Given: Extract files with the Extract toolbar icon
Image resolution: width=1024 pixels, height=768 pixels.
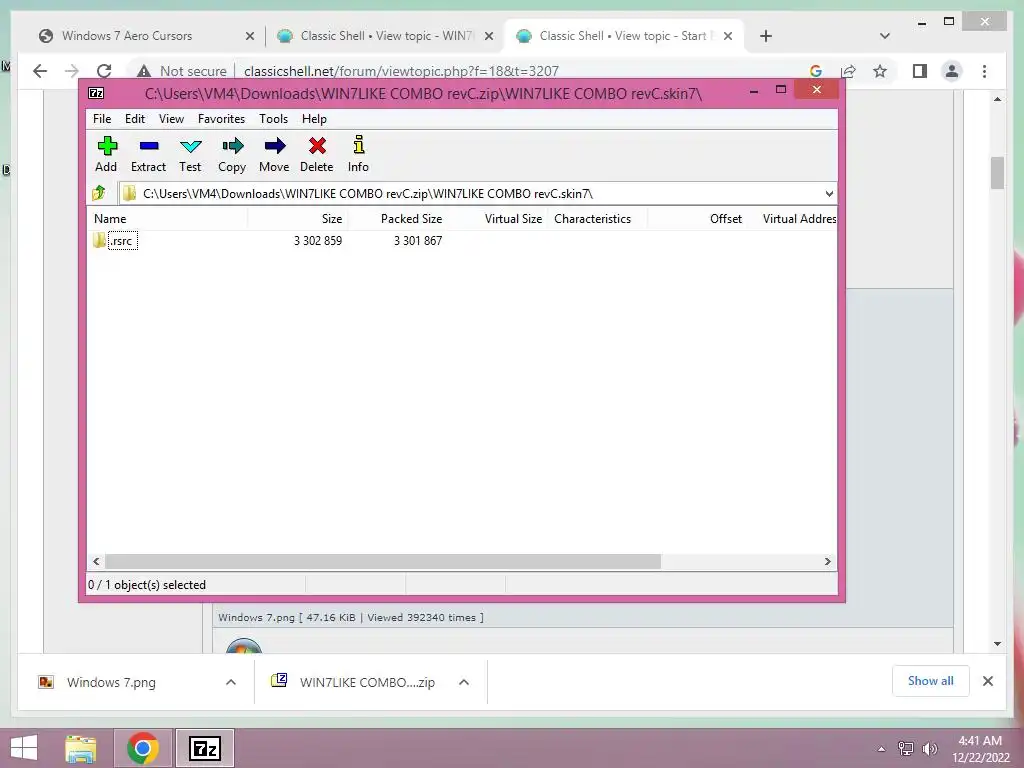Looking at the screenshot, I should click(x=148, y=154).
